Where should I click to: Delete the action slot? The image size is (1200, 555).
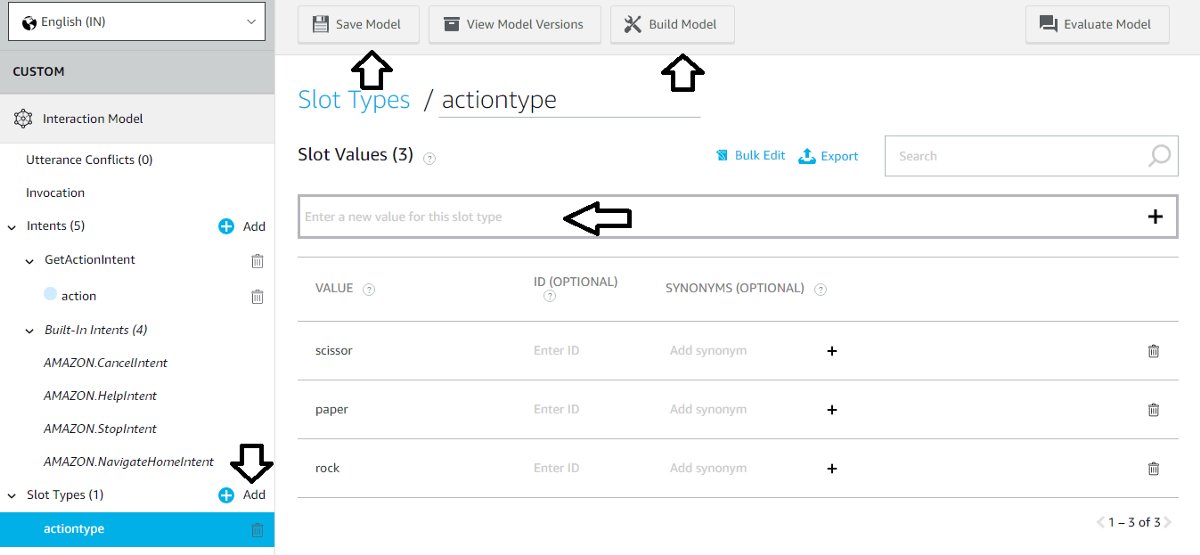click(x=257, y=296)
